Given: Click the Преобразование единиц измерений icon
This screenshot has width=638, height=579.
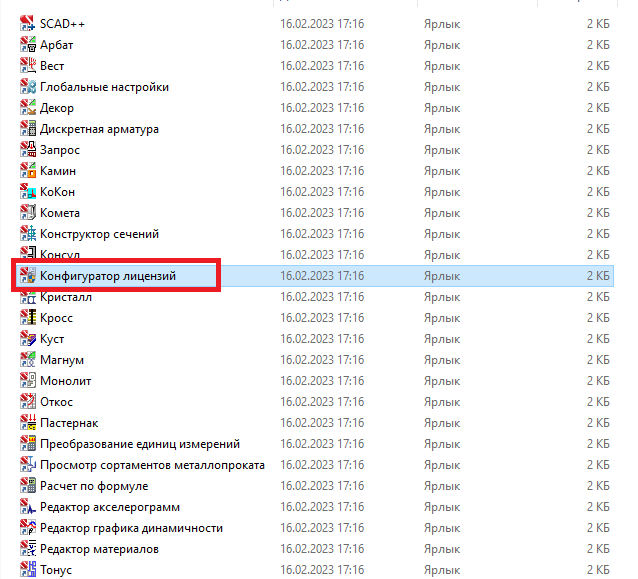Looking at the screenshot, I should tap(28, 444).
